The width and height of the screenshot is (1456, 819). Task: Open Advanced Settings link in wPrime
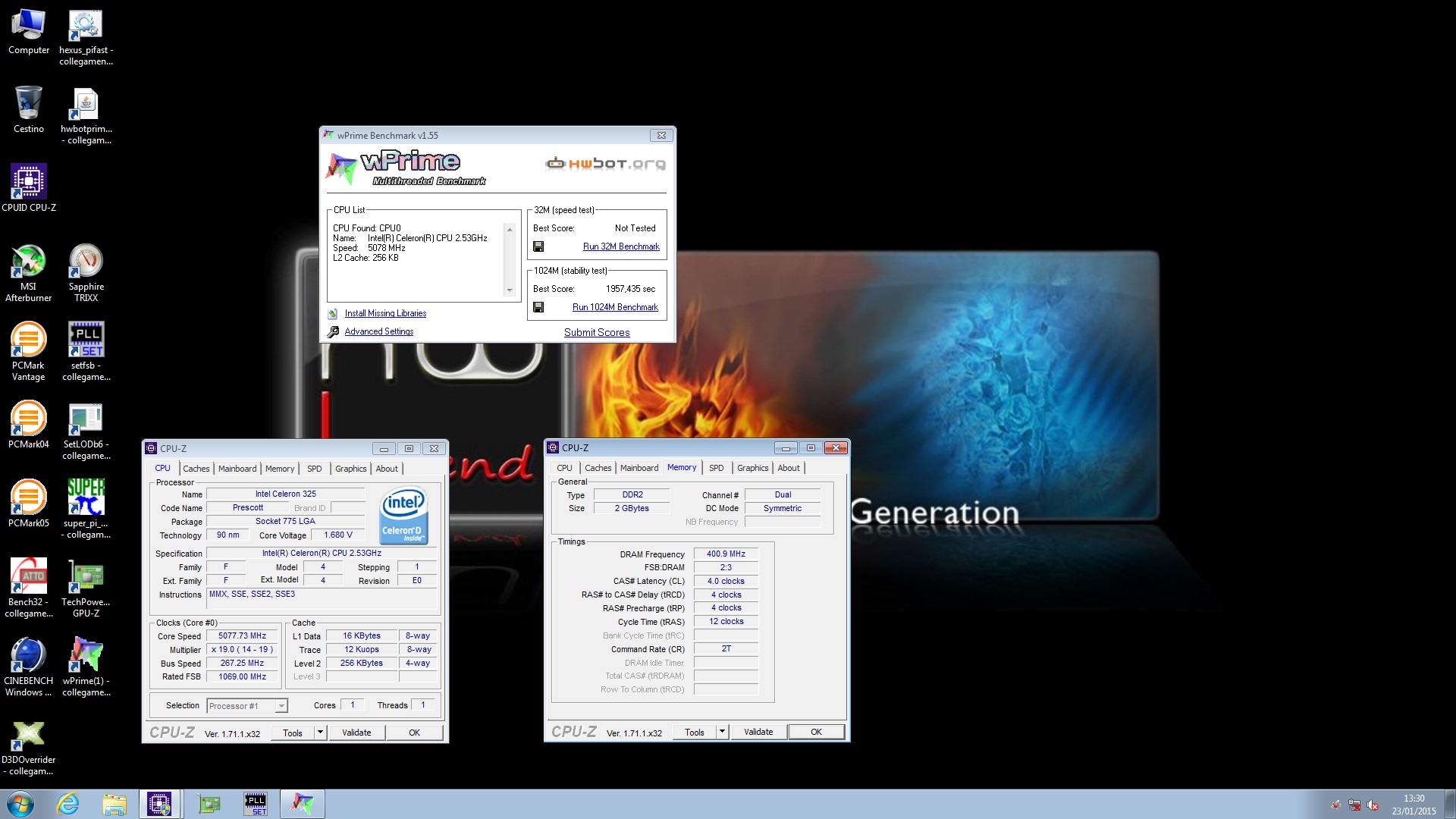379,331
